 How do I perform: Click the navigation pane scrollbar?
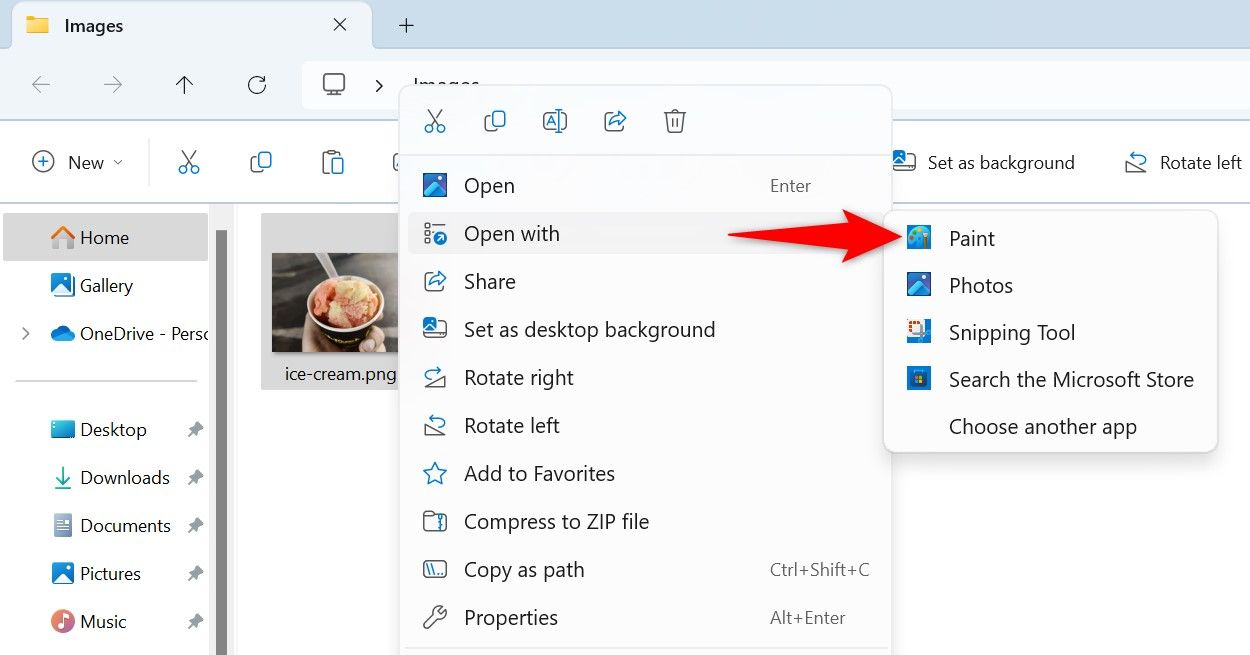(x=222, y=440)
